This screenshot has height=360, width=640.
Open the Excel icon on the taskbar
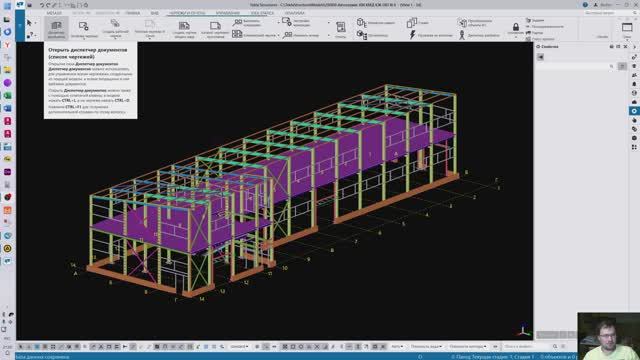[7, 96]
